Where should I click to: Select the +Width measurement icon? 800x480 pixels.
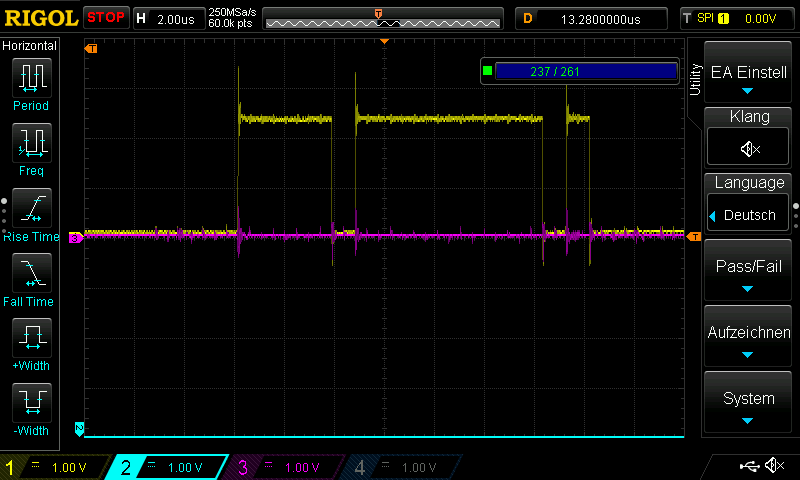click(x=31, y=337)
